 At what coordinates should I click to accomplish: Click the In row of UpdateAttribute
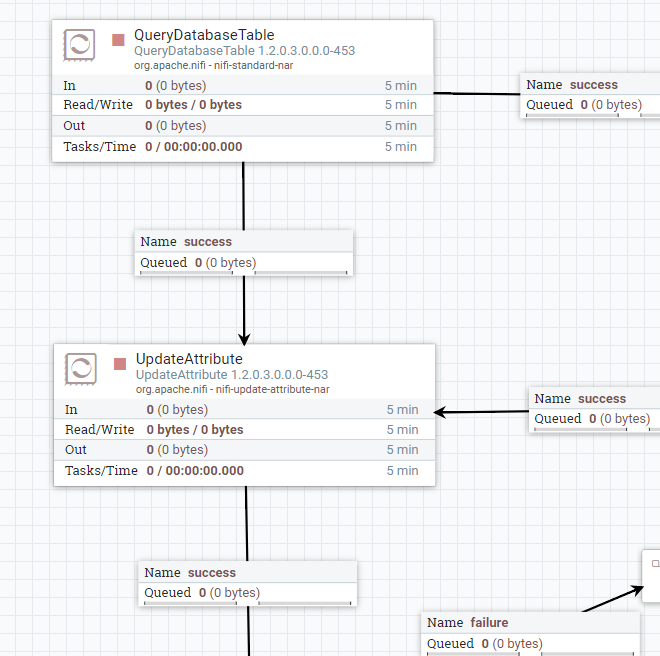pos(244,409)
